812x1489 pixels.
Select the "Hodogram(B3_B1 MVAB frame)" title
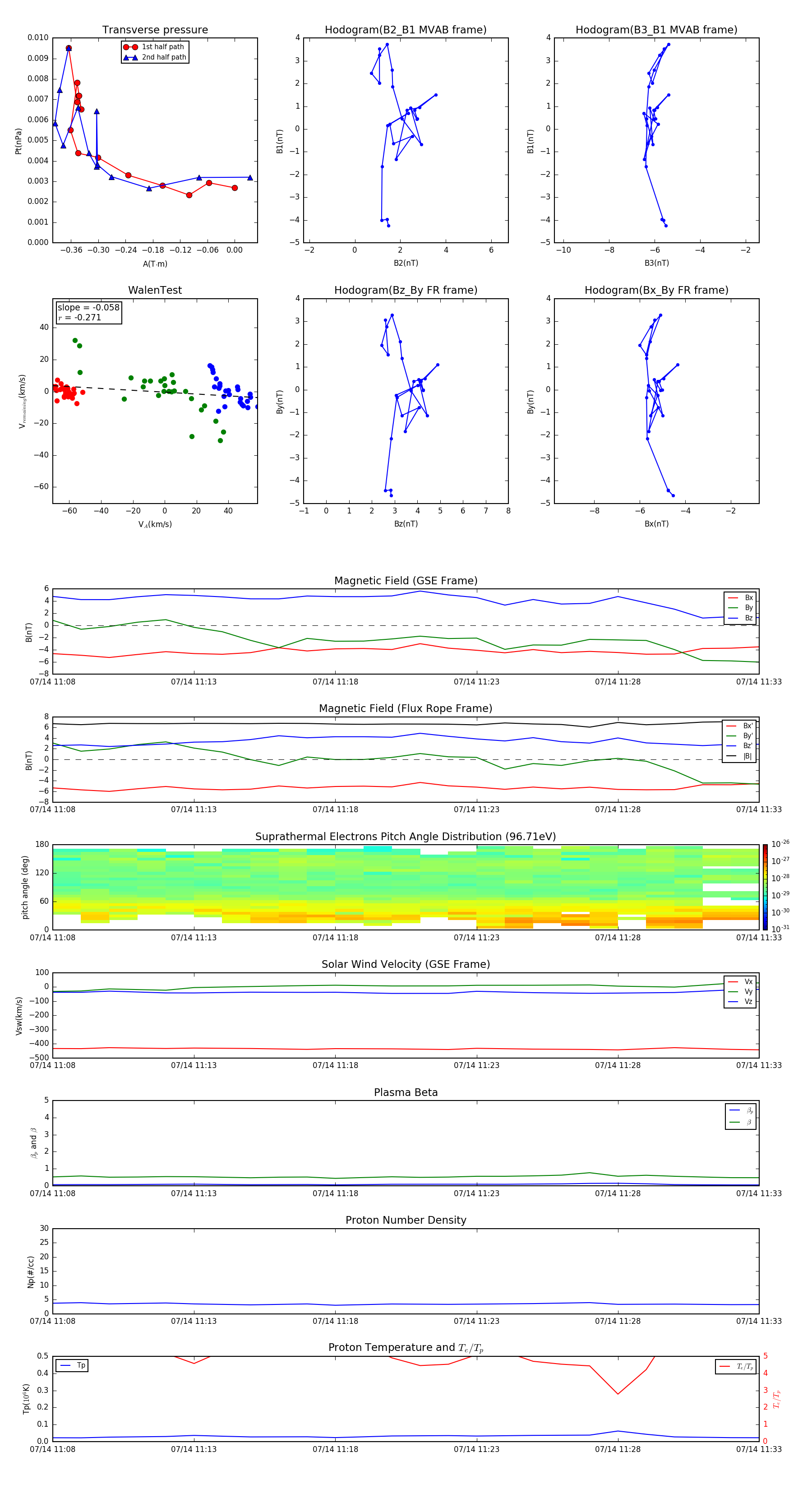(x=656, y=30)
